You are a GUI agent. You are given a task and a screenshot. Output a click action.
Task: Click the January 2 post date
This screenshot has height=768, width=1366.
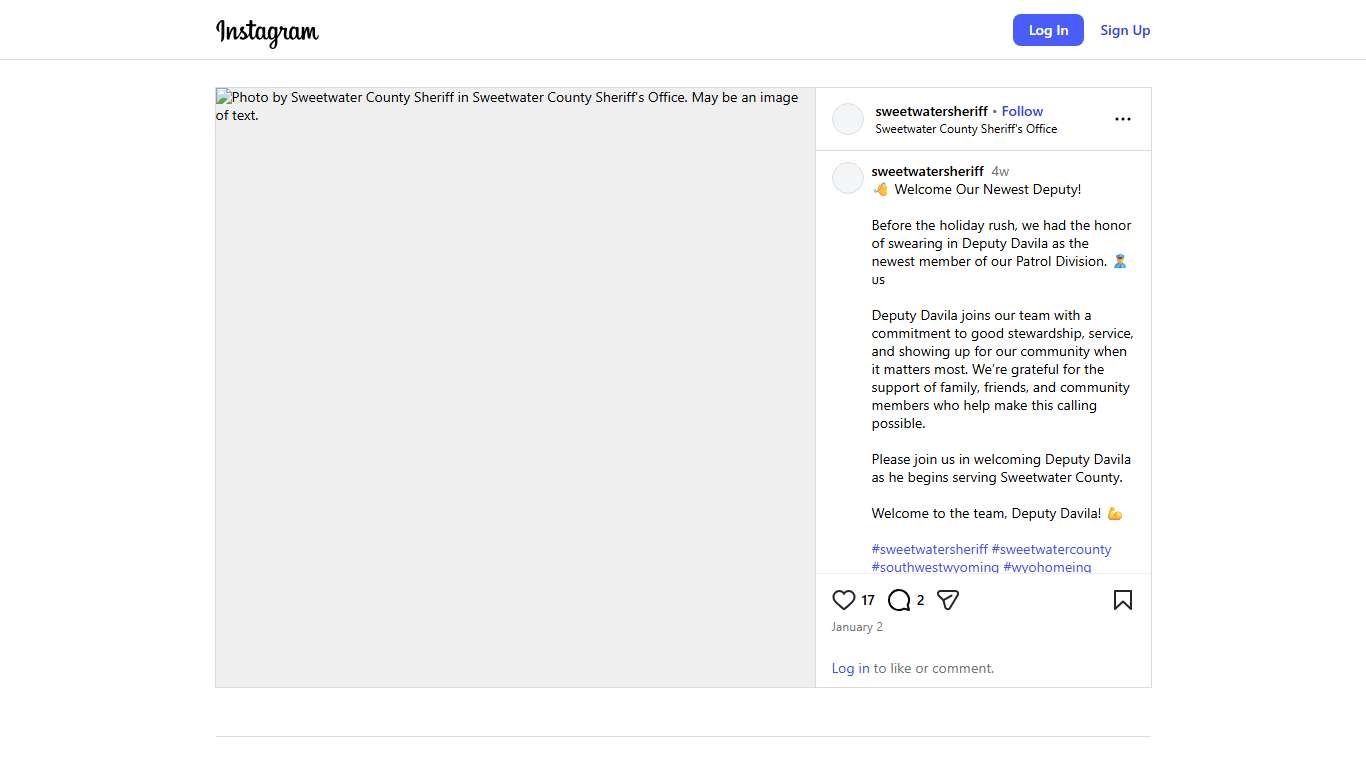[857, 627]
